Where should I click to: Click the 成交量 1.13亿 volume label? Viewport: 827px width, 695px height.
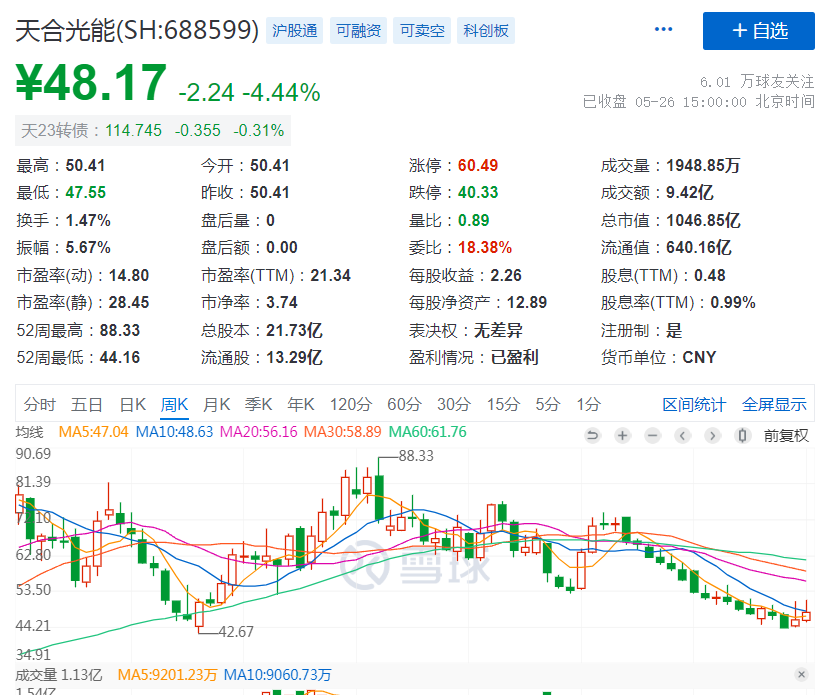pyautogui.click(x=59, y=674)
